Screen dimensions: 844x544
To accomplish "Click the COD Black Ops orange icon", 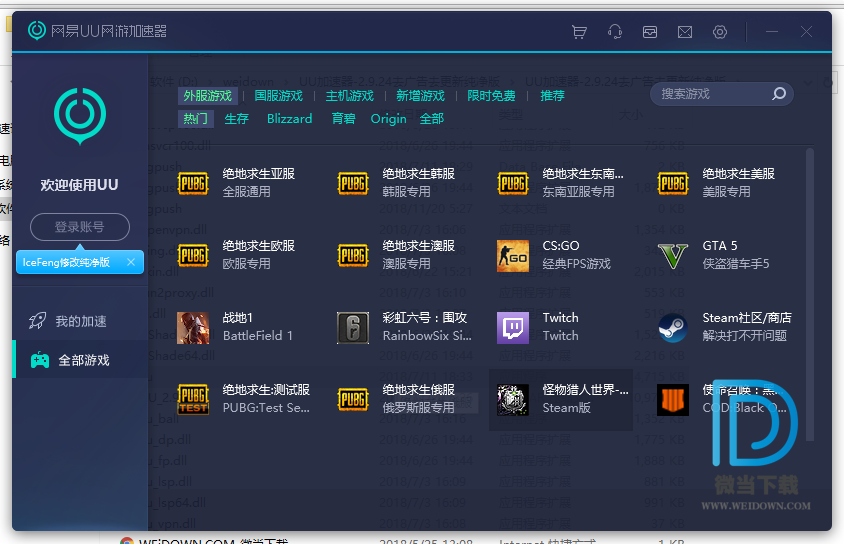I will (673, 399).
